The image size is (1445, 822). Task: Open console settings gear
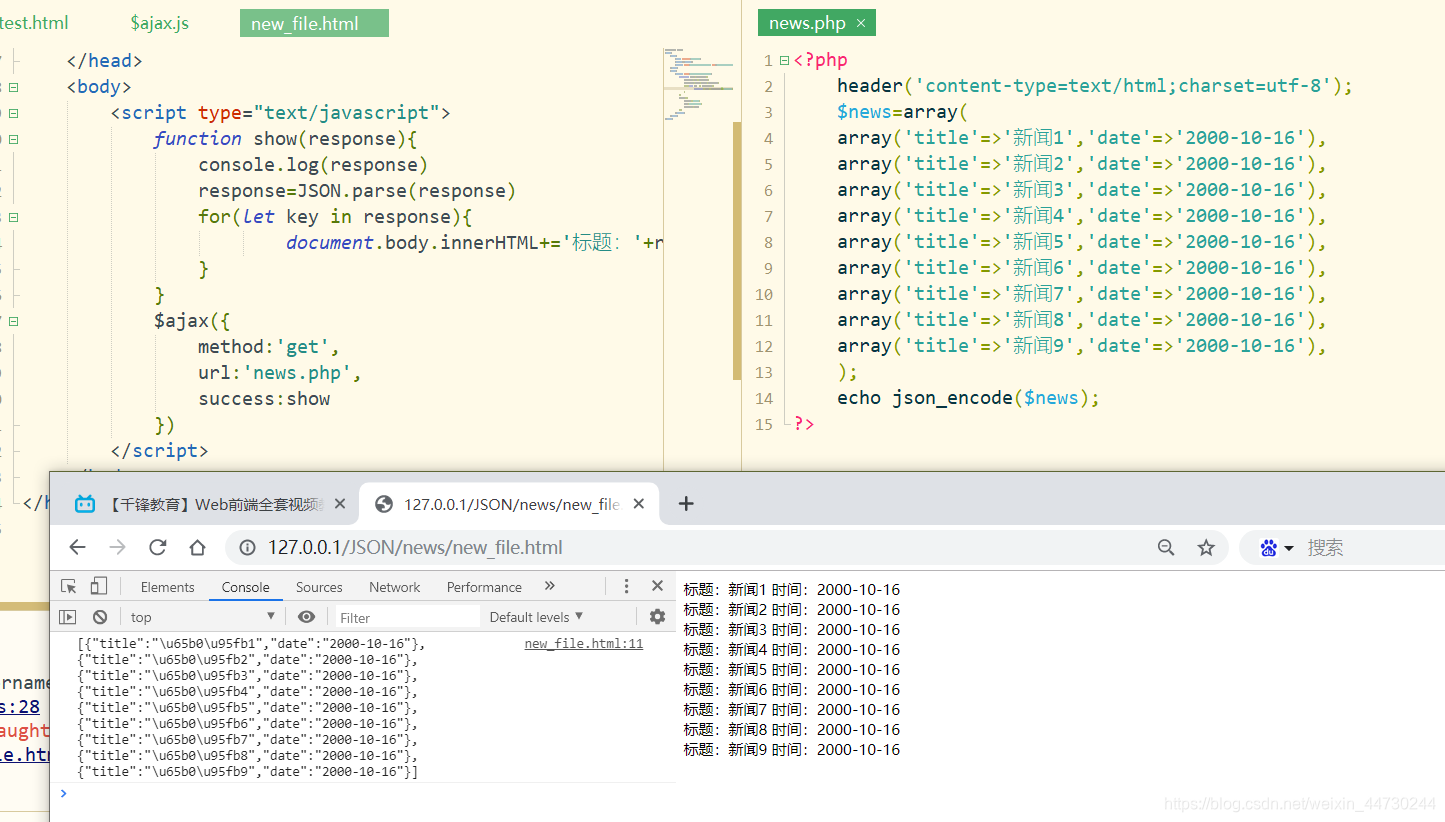[657, 617]
